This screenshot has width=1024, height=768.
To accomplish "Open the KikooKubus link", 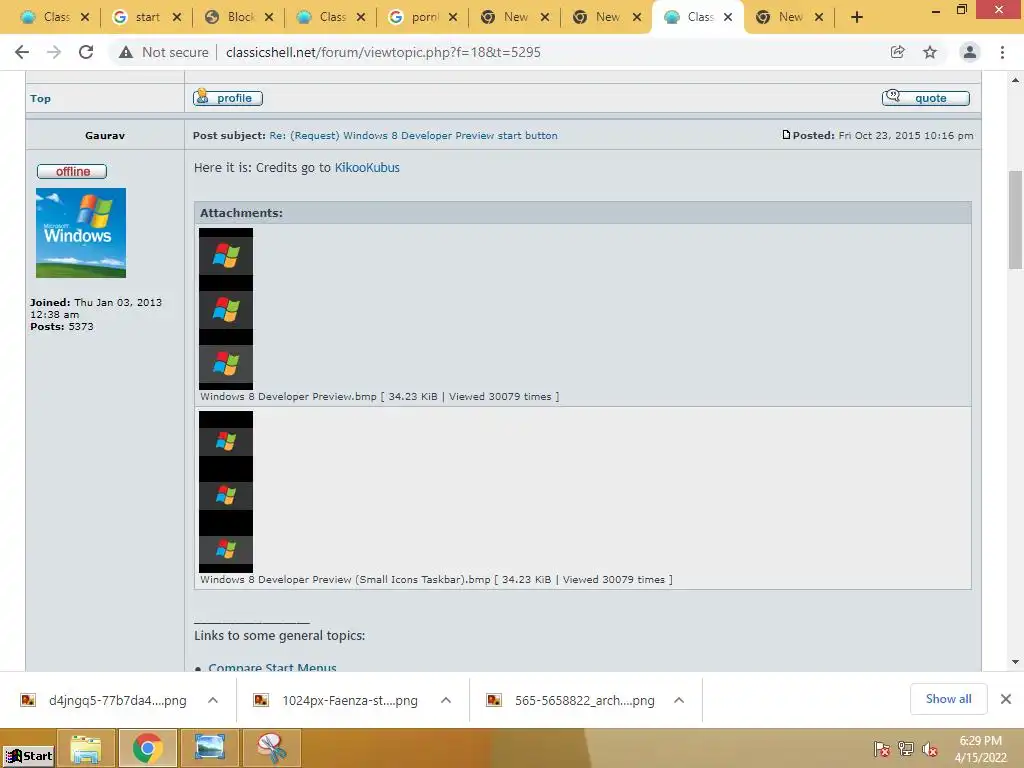I will (367, 168).
